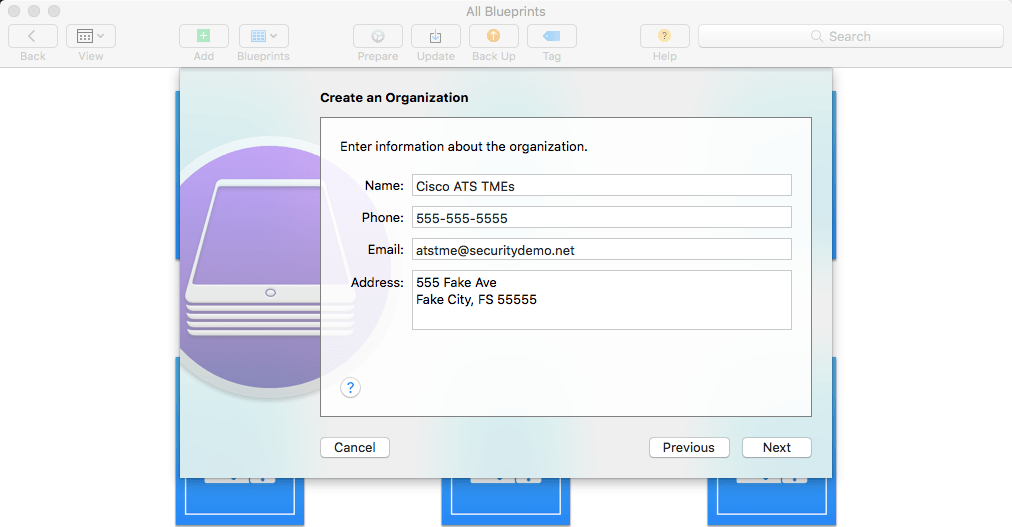Go to the Previous step

689,448
